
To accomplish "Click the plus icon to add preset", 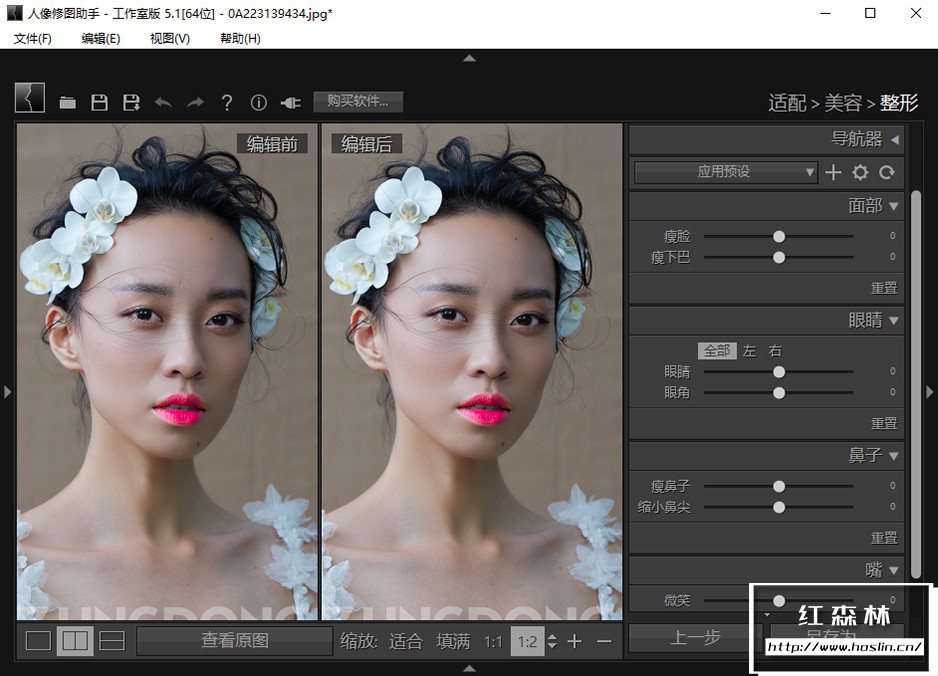I will tap(833, 172).
